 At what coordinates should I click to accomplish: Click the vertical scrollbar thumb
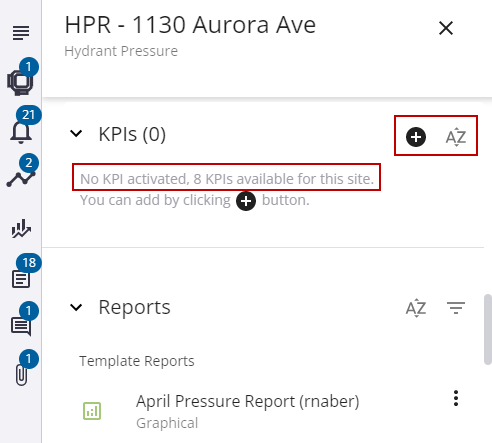(x=488, y=329)
